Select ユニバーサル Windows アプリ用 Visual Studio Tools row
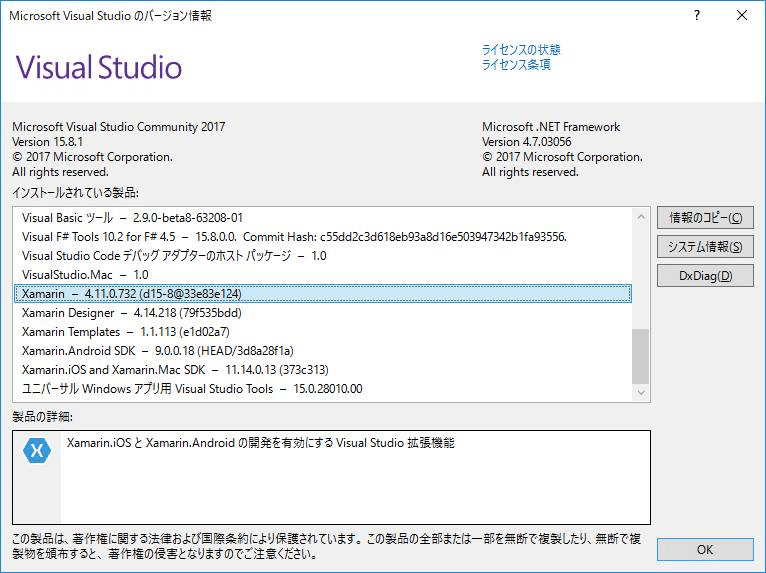 coord(322,389)
